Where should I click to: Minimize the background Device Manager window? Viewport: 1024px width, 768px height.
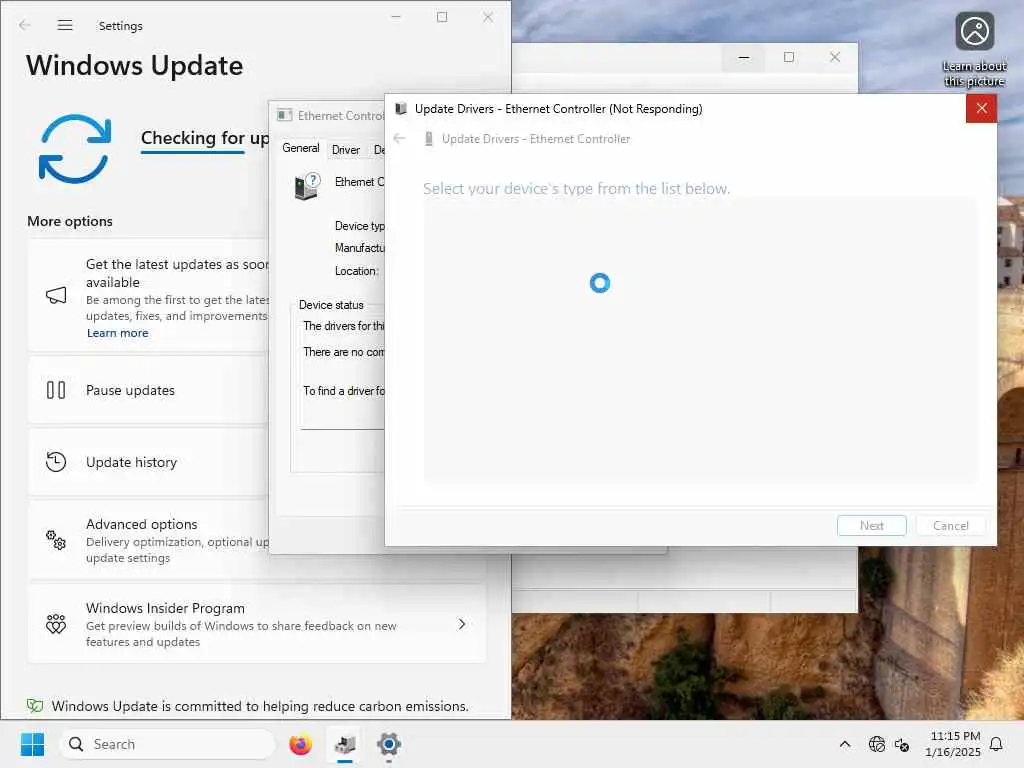click(743, 57)
